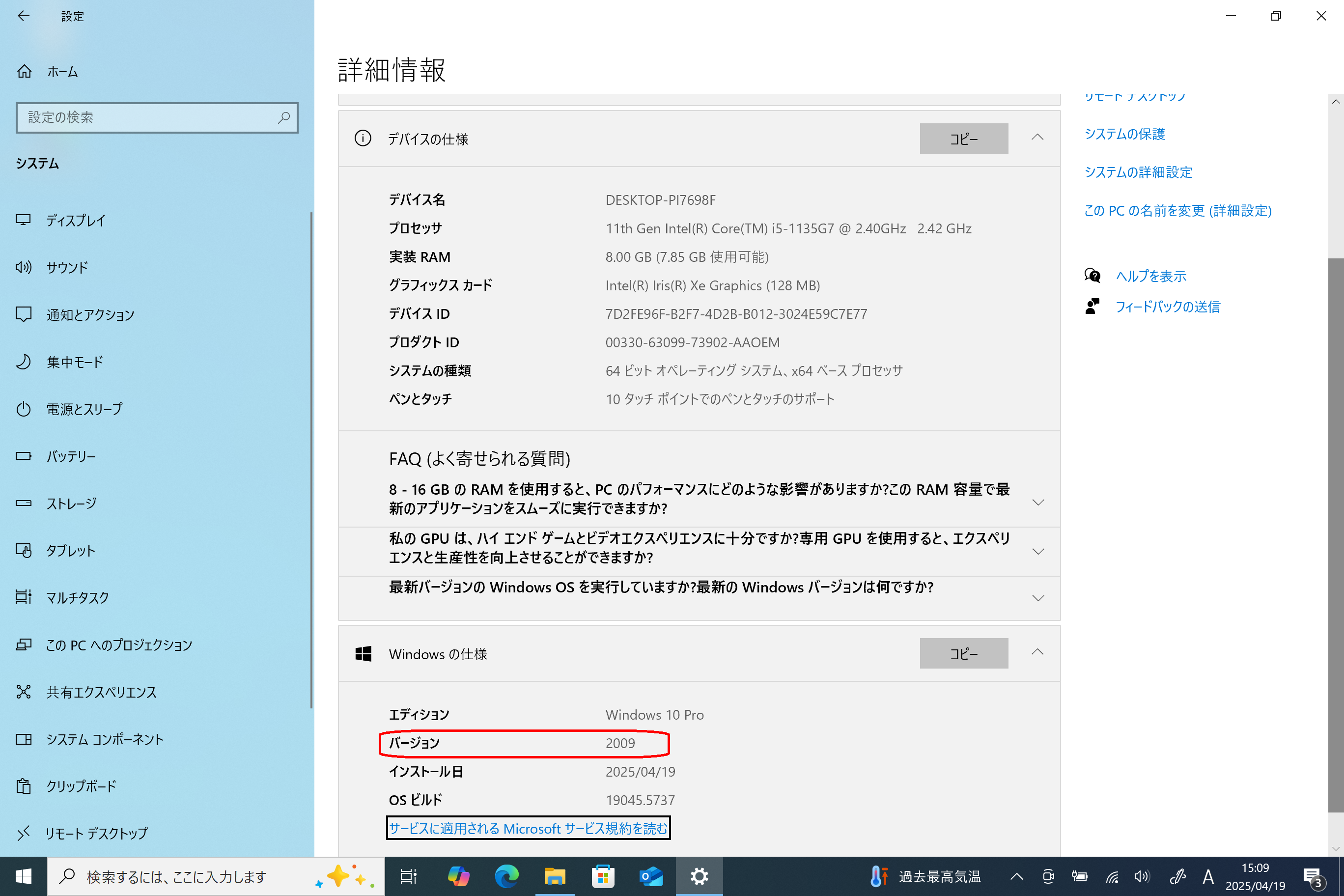The width and height of the screenshot is (1344, 896).
Task: Click the battery icon in system tray
Action: [1079, 876]
